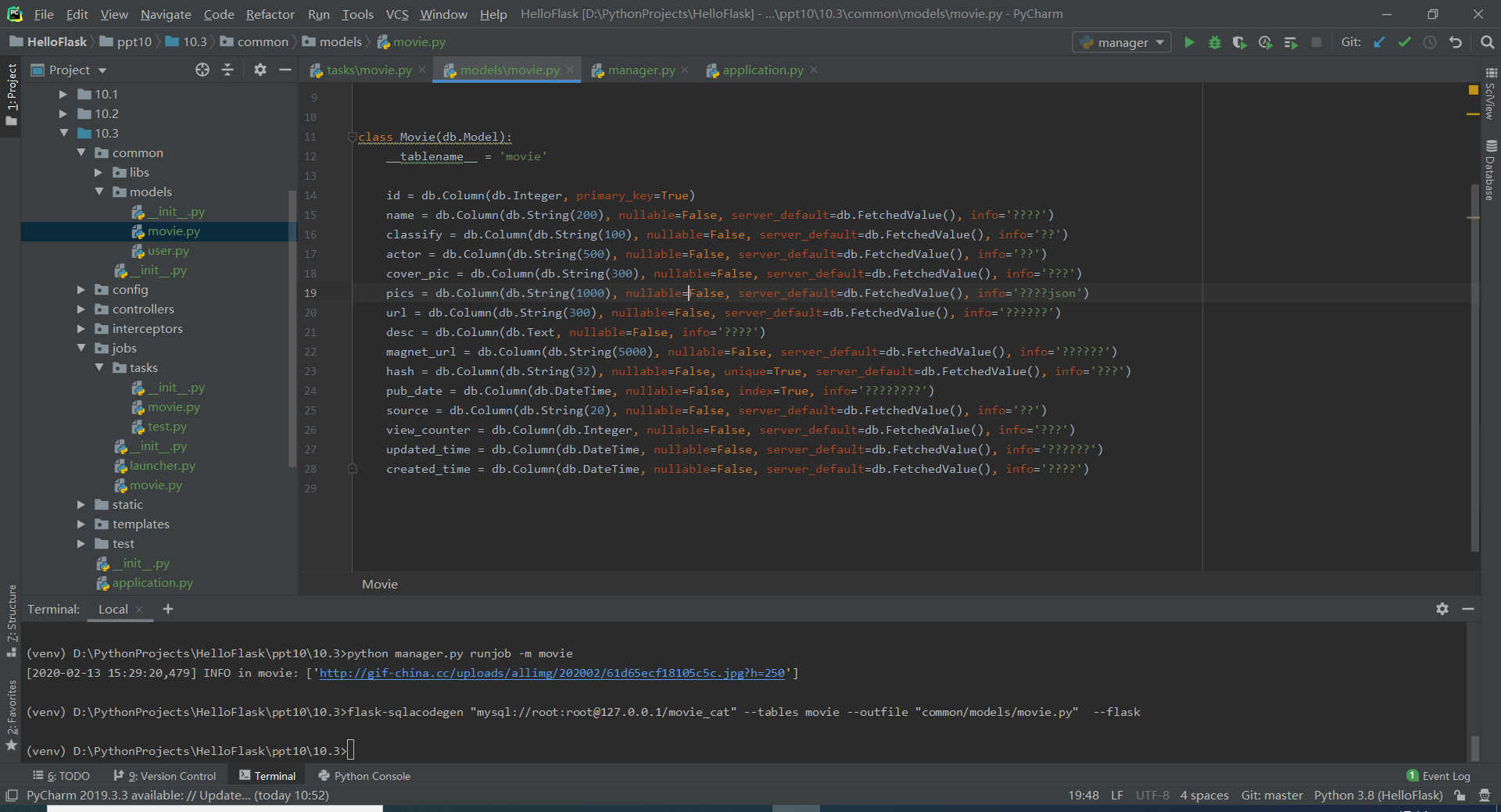Open the TODO tool window
The height and width of the screenshot is (812, 1501).
61,776
